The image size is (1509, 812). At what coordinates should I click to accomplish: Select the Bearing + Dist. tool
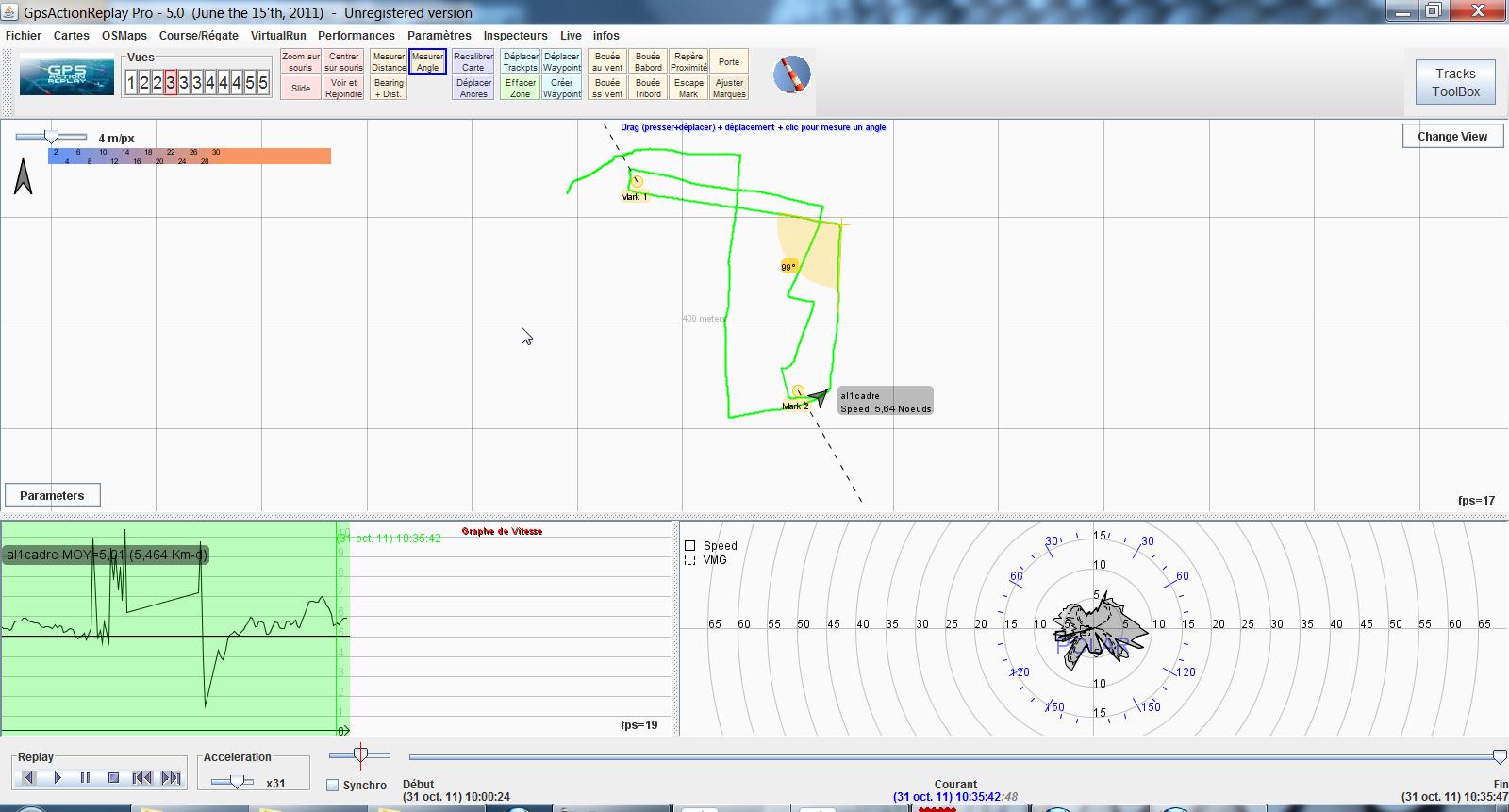coord(389,88)
